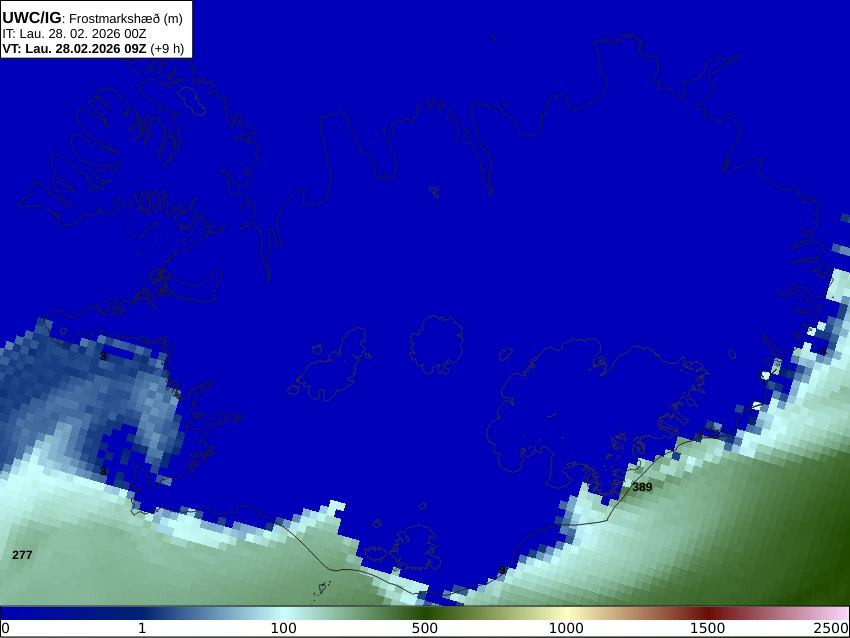Image resolution: width=850 pixels, height=638 pixels.
Task: Click the map value label '389'
Action: tap(642, 487)
